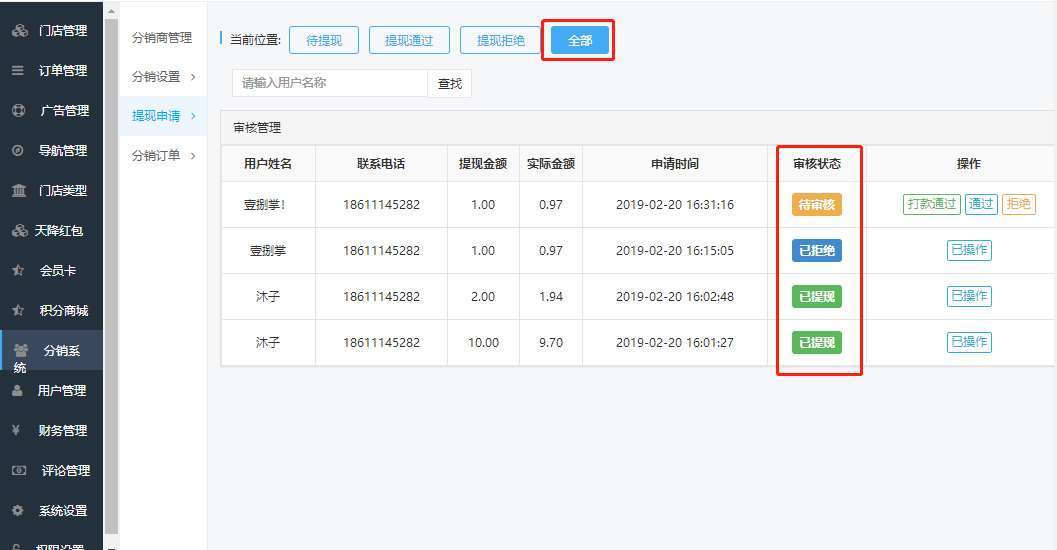Click the 1.94 actual amount cell
The image size is (1057, 550).
click(x=551, y=297)
